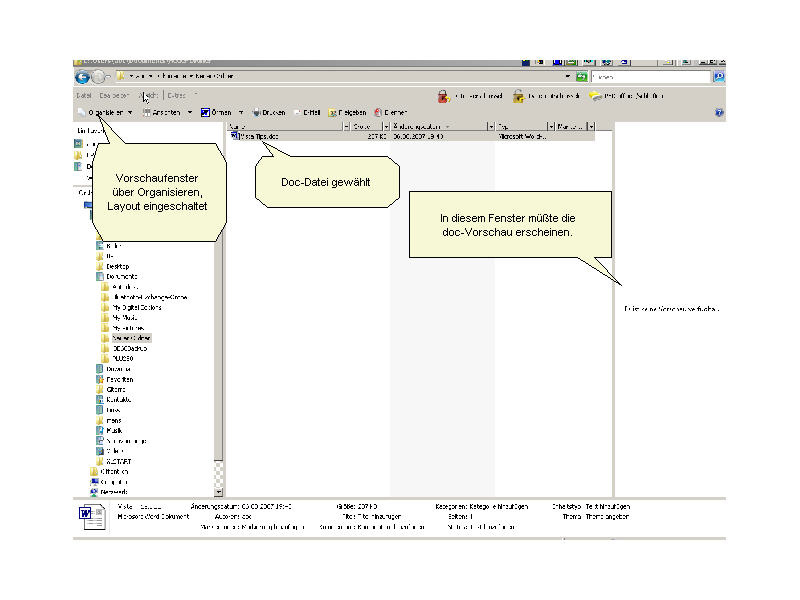
Task: Select the Vista Tips.doc file row
Action: 412,136
